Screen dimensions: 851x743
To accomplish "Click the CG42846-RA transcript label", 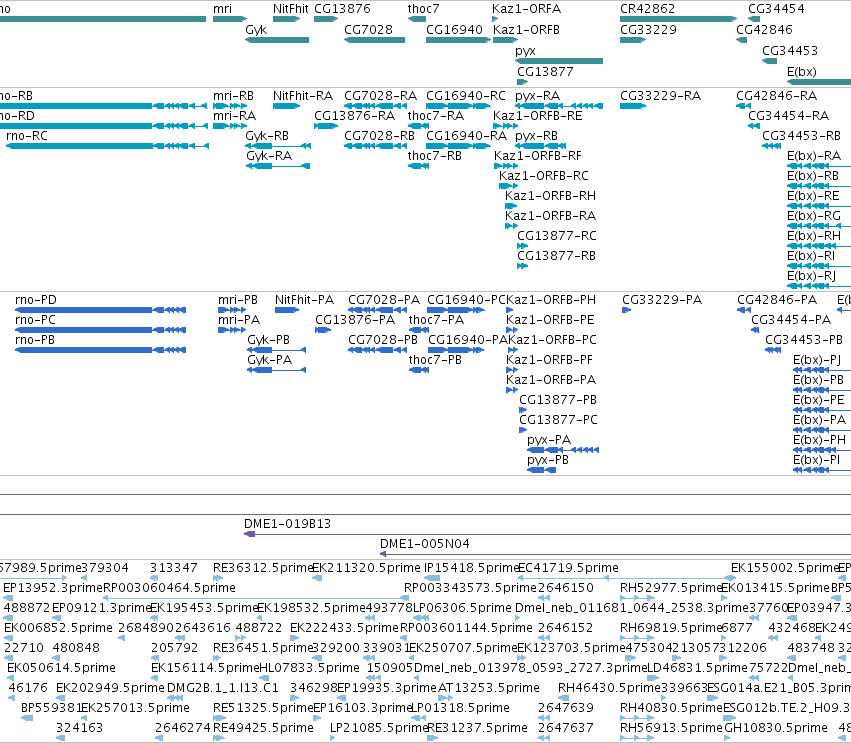I will [776, 96].
